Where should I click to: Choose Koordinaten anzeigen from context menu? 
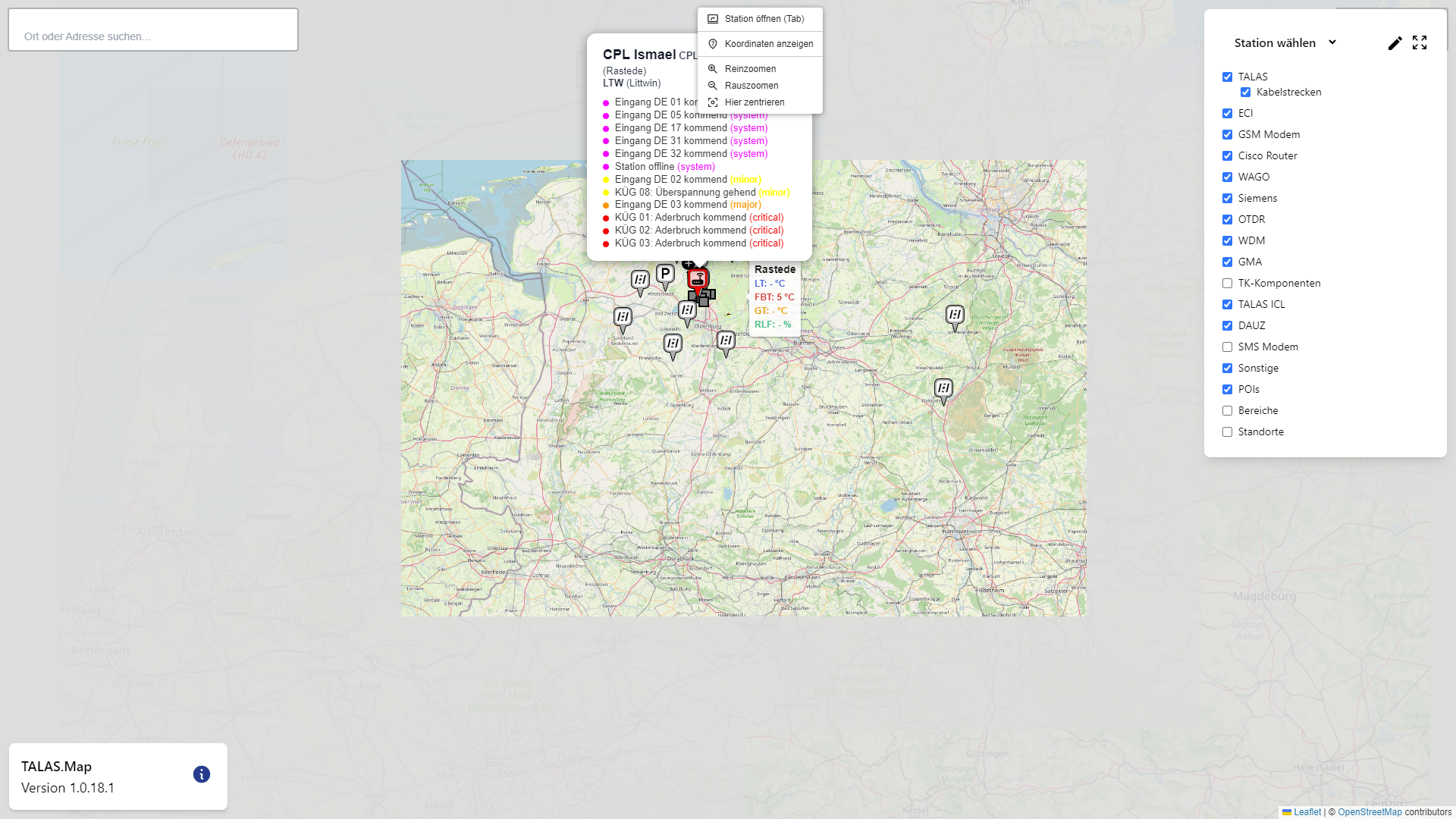[768, 44]
